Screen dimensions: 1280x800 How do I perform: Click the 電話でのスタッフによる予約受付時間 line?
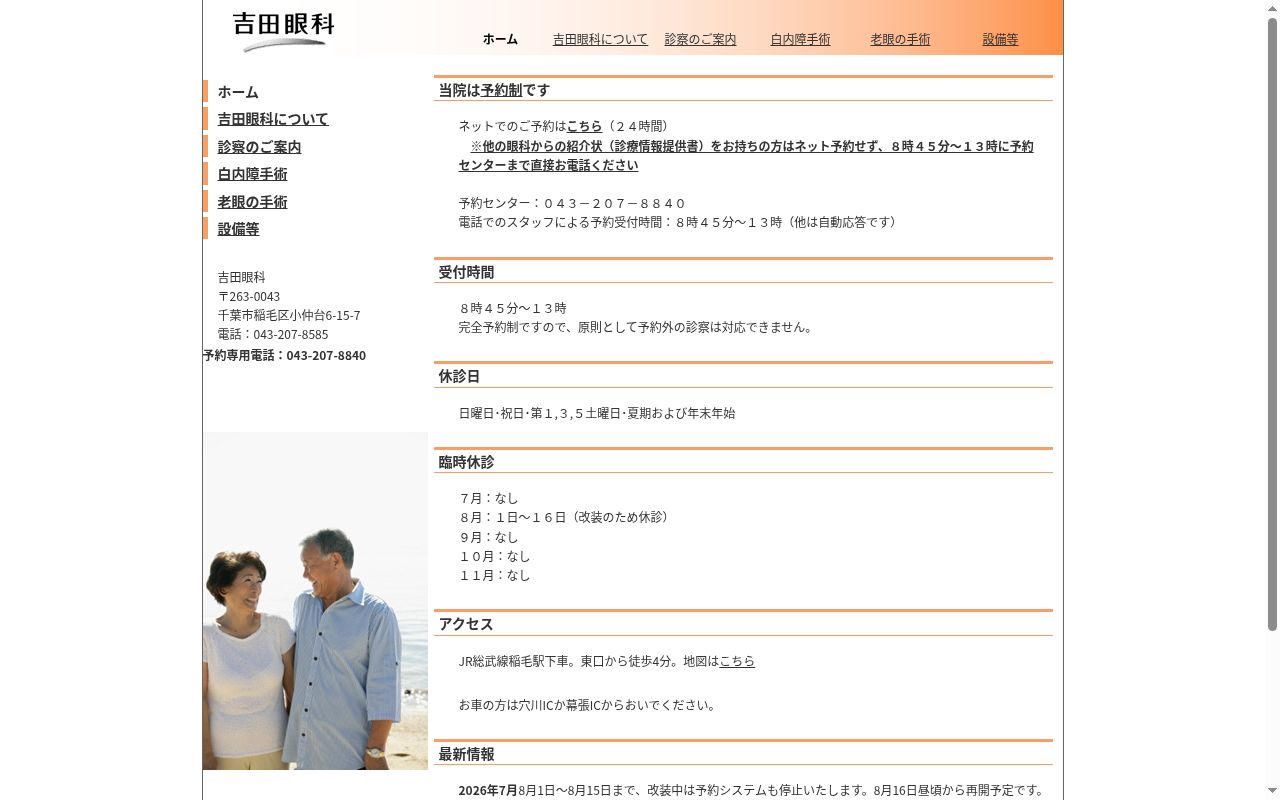point(680,222)
